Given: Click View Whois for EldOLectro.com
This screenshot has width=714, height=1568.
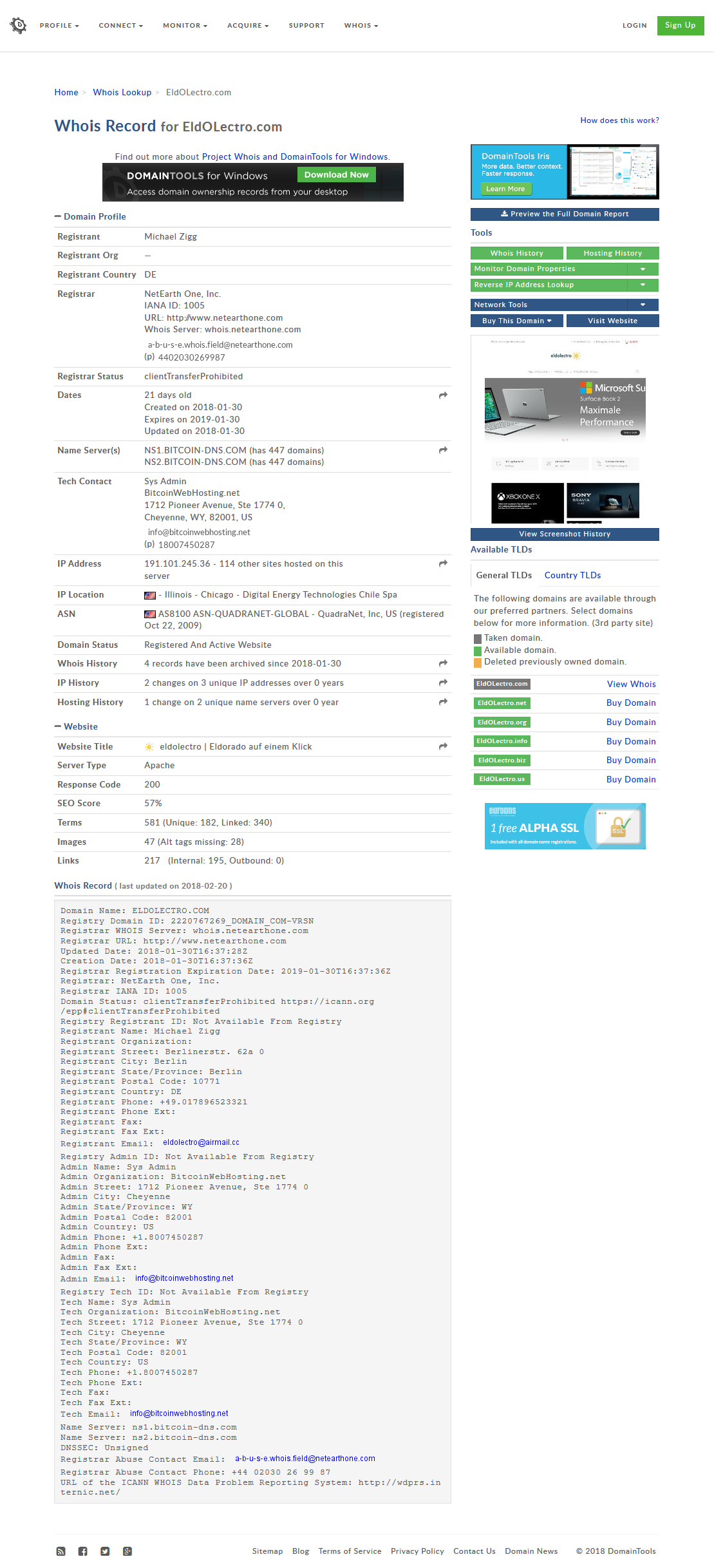Looking at the screenshot, I should click(x=632, y=685).
